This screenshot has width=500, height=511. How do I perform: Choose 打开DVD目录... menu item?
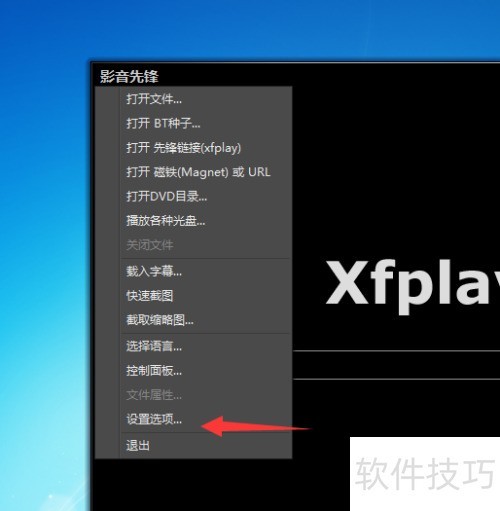coord(194,196)
